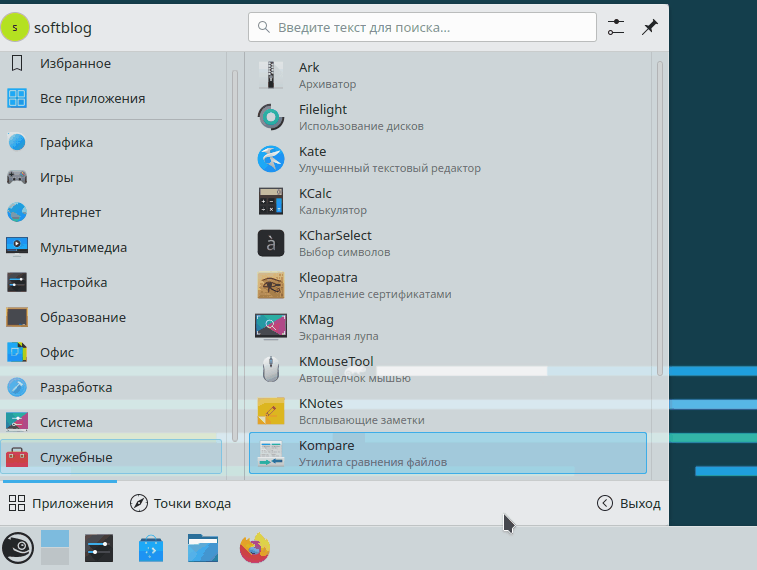The image size is (757, 570).
Task: Open the Образование category
Action: click(x=111, y=318)
